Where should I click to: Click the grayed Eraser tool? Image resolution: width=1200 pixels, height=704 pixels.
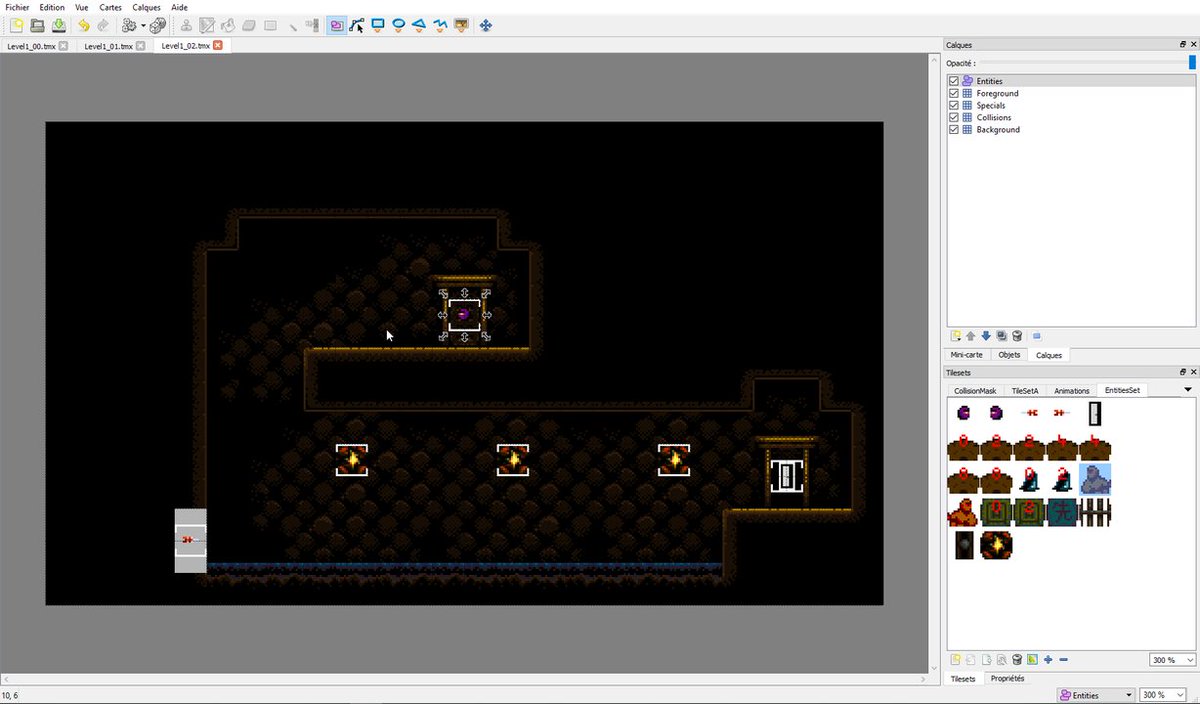point(249,25)
